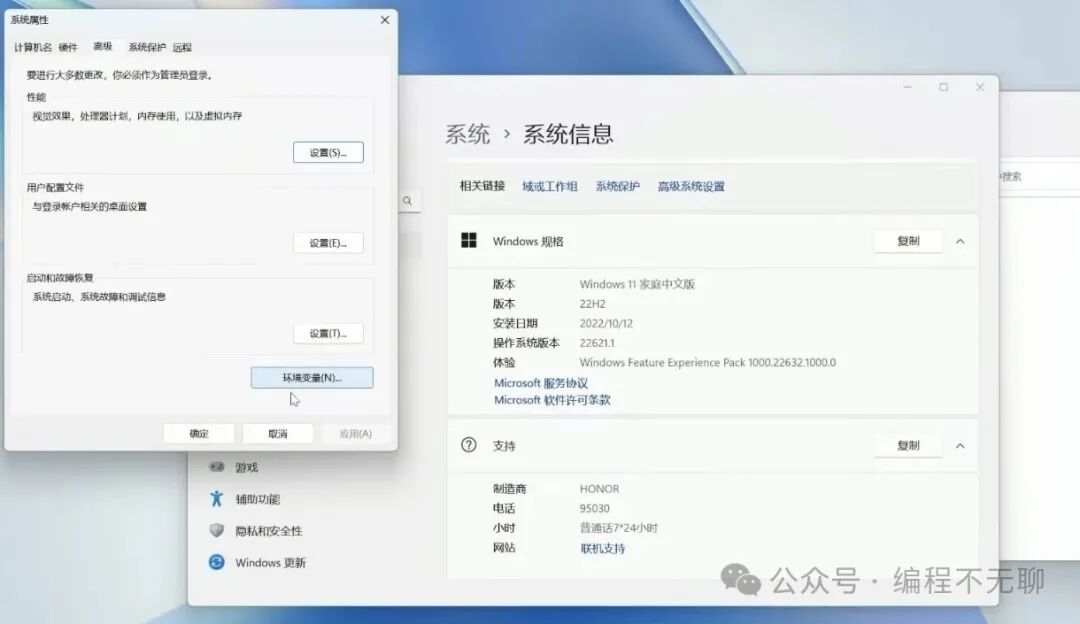This screenshot has height=624, width=1080.
Task: Open Windows 更新 in the Settings sidebar
Action: pos(271,563)
